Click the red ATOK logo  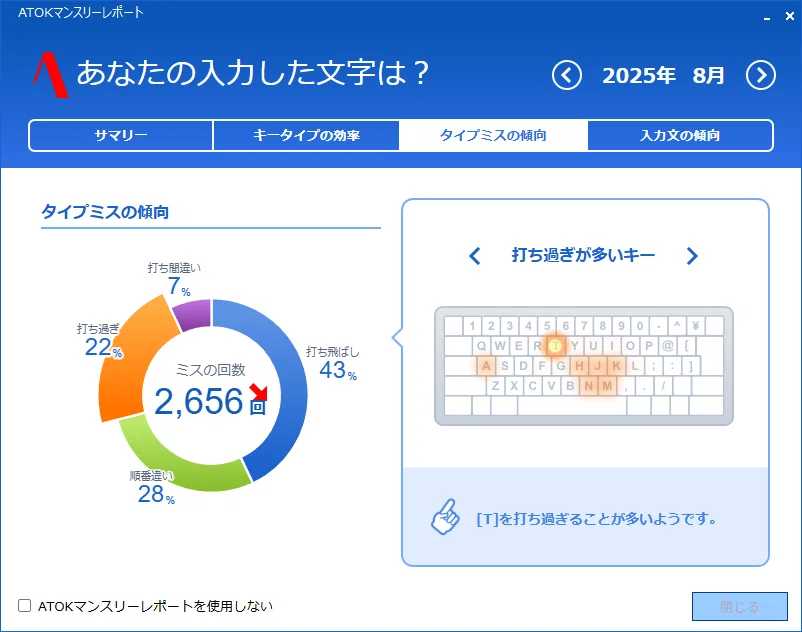(51, 75)
